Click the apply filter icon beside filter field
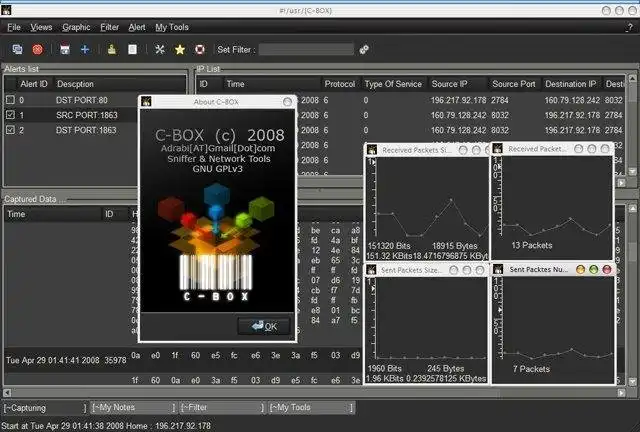640x432 pixels. point(364,49)
